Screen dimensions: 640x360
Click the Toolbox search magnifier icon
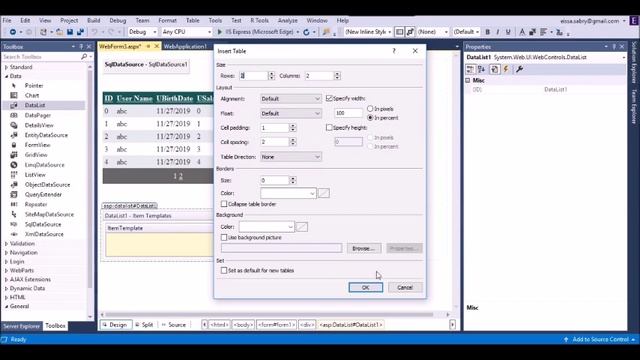[84, 57]
